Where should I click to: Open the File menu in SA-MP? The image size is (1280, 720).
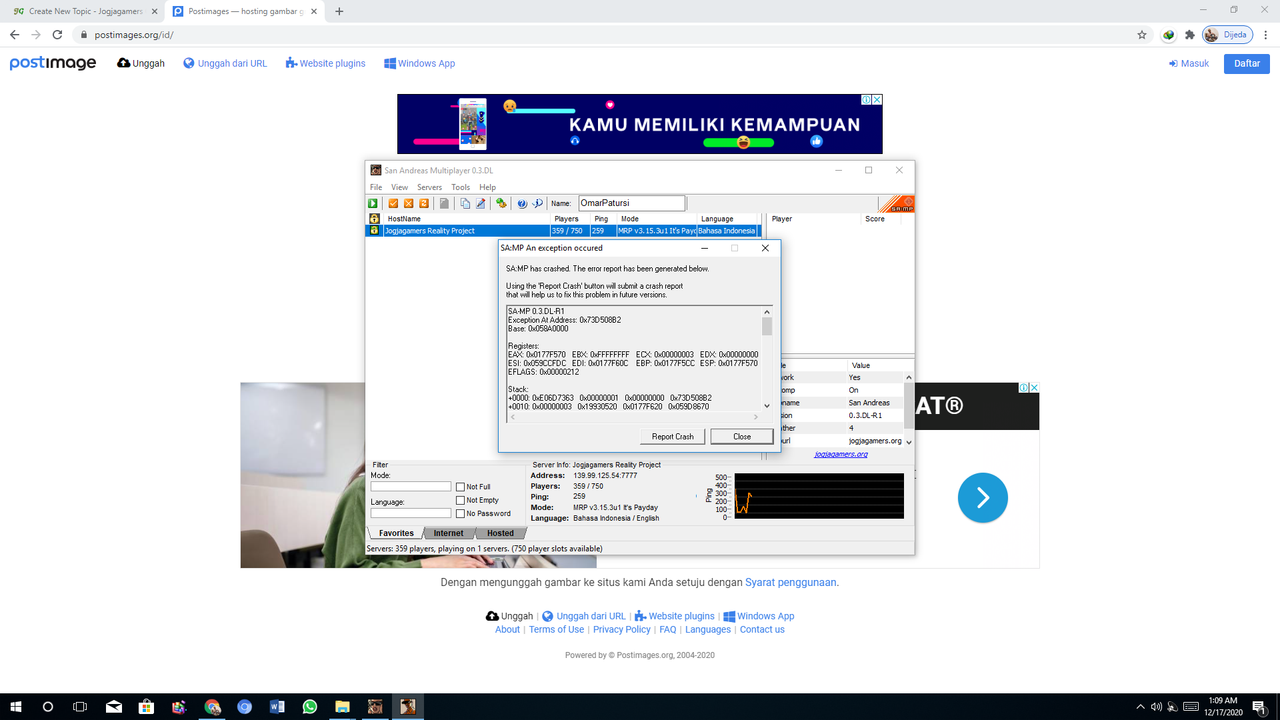(x=376, y=187)
